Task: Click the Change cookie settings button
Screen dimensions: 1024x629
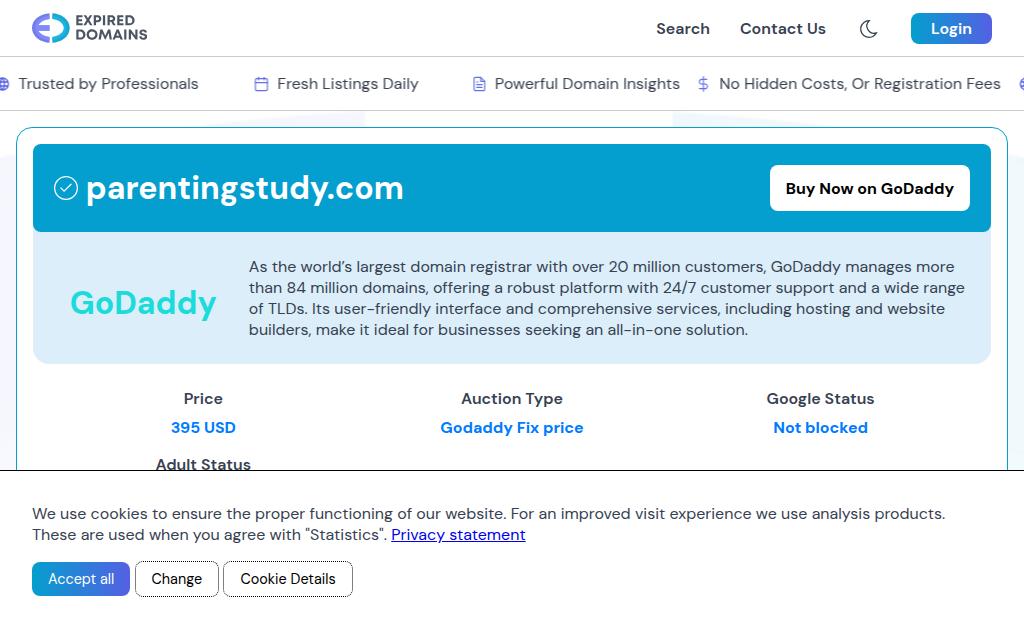Action: 176,579
